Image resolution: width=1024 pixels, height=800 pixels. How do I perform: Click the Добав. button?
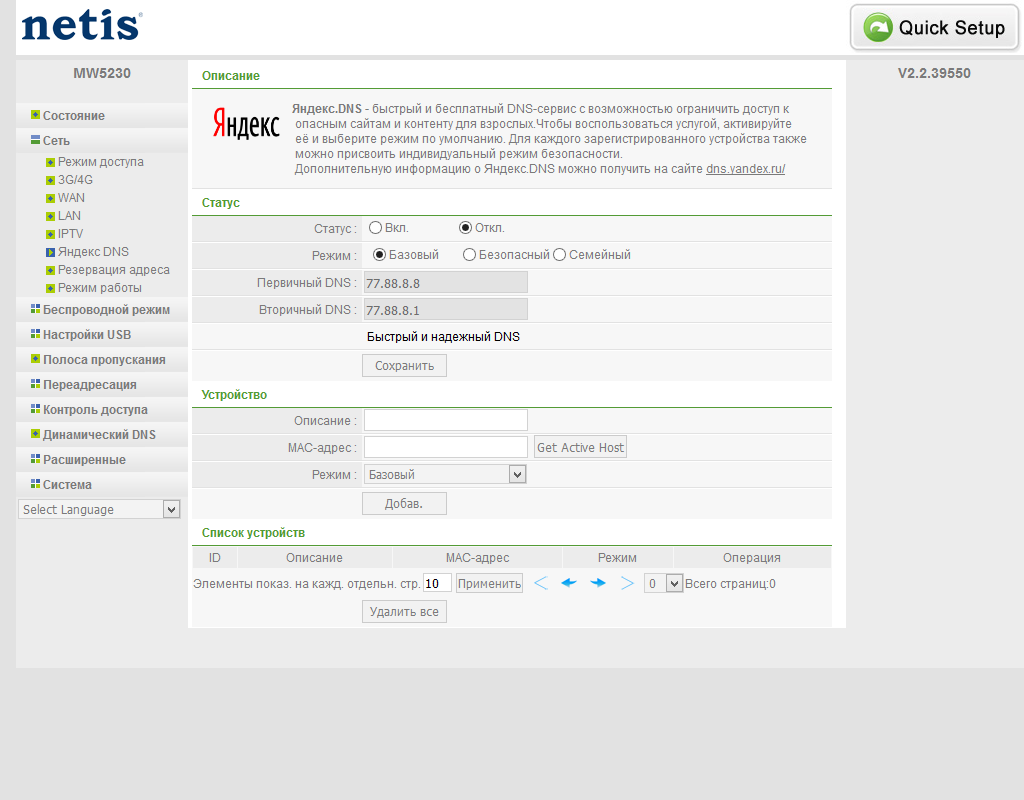point(404,504)
